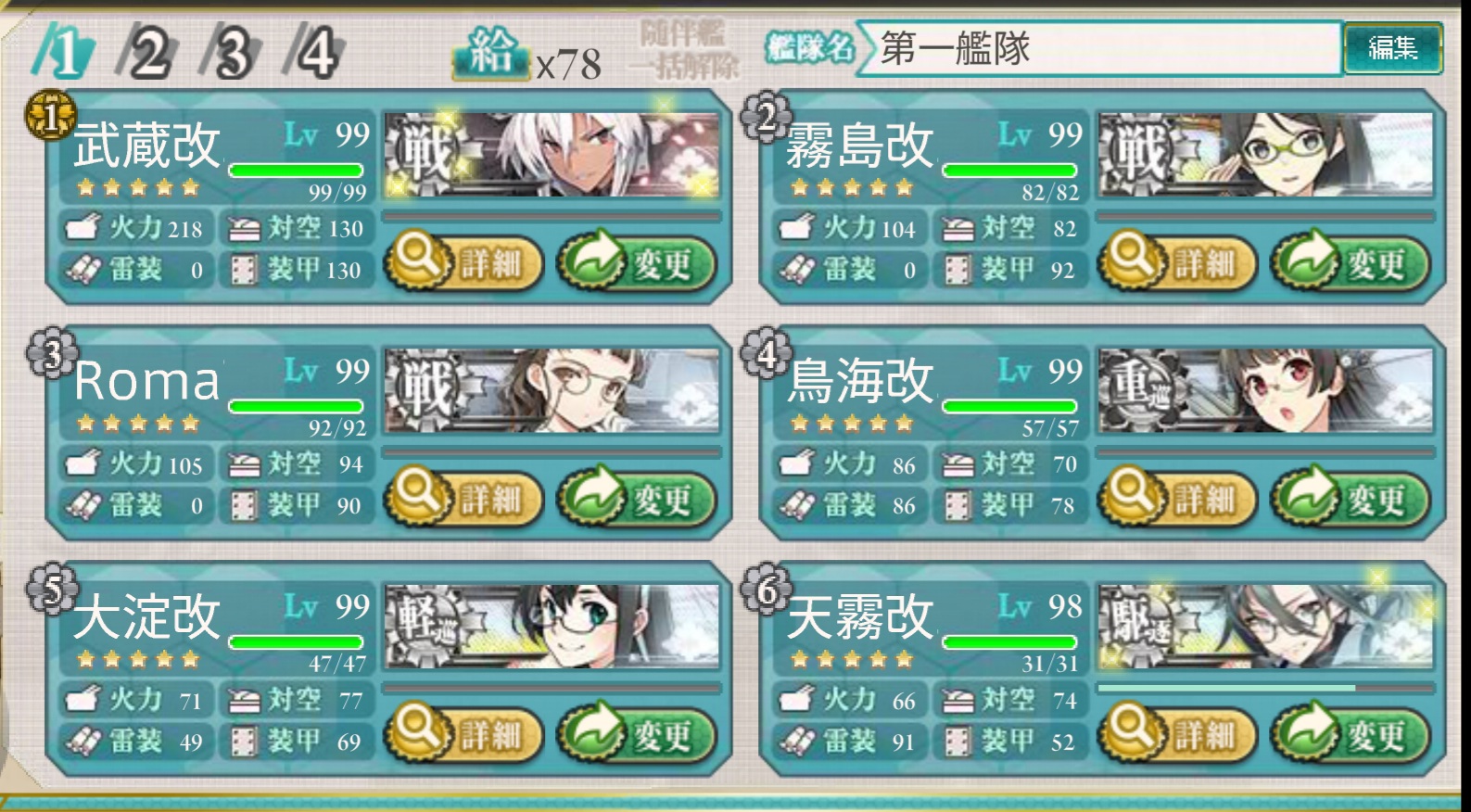Click the 給 supply icon
Image resolution: width=1471 pixels, height=812 pixels.
pyautogui.click(x=490, y=52)
